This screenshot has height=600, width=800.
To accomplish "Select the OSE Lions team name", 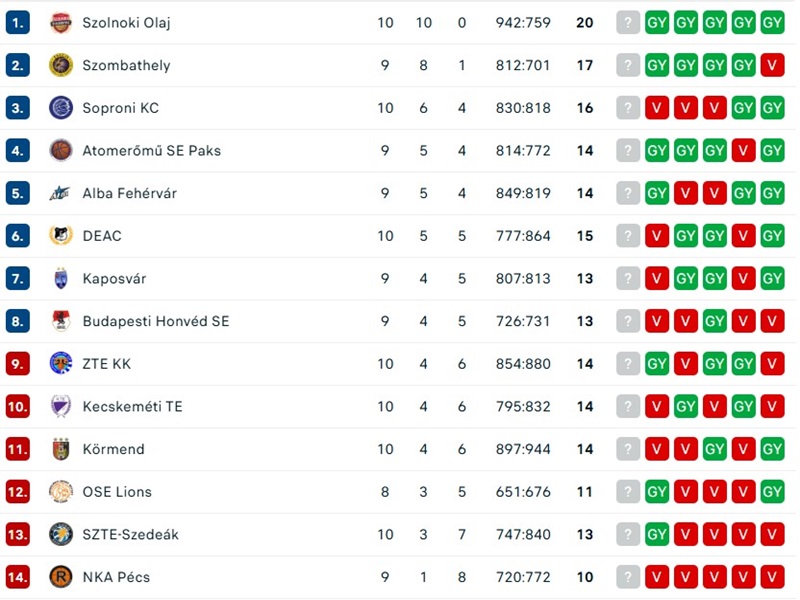I will pos(117,492).
